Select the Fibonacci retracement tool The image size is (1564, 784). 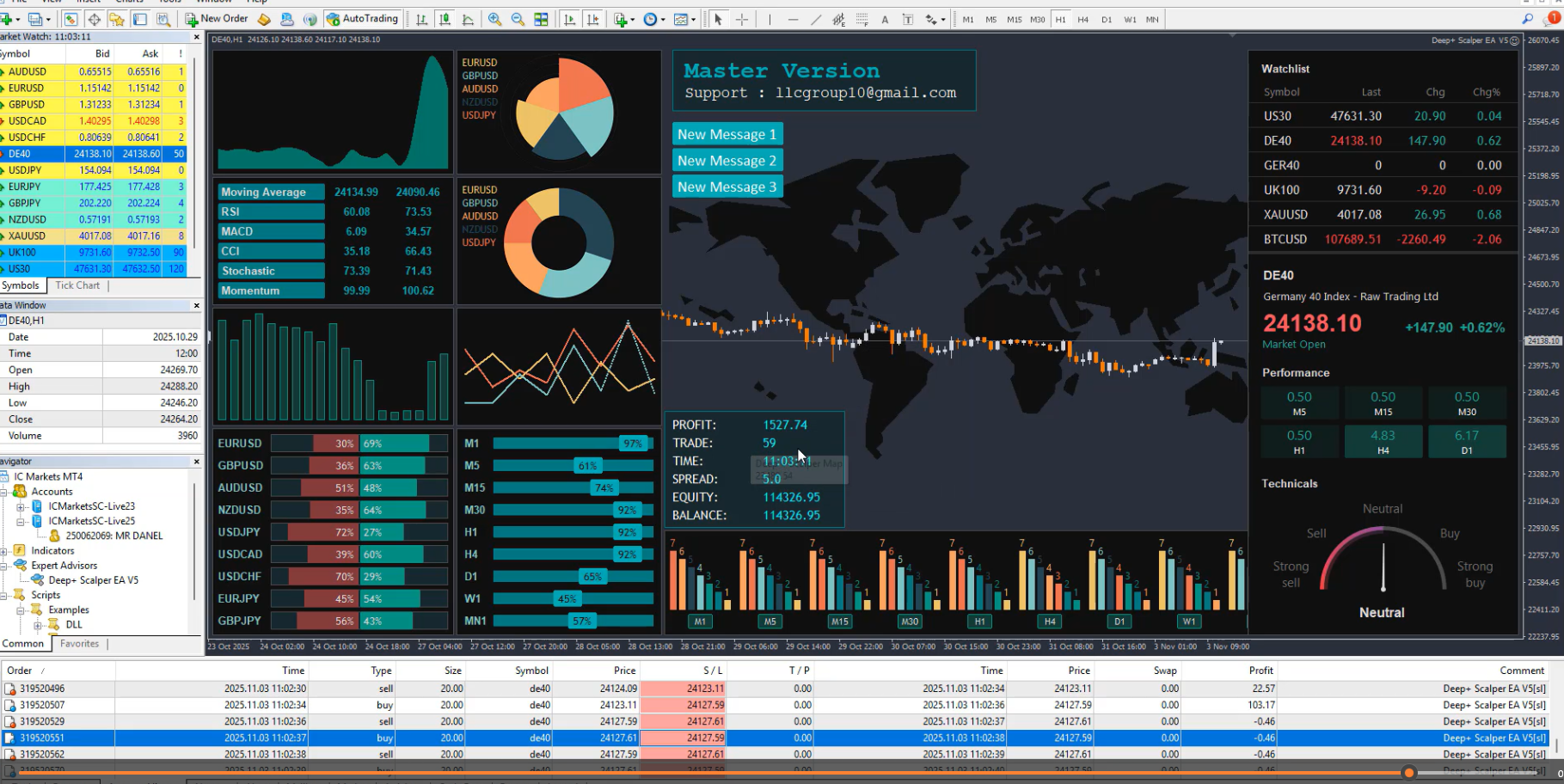[862, 19]
